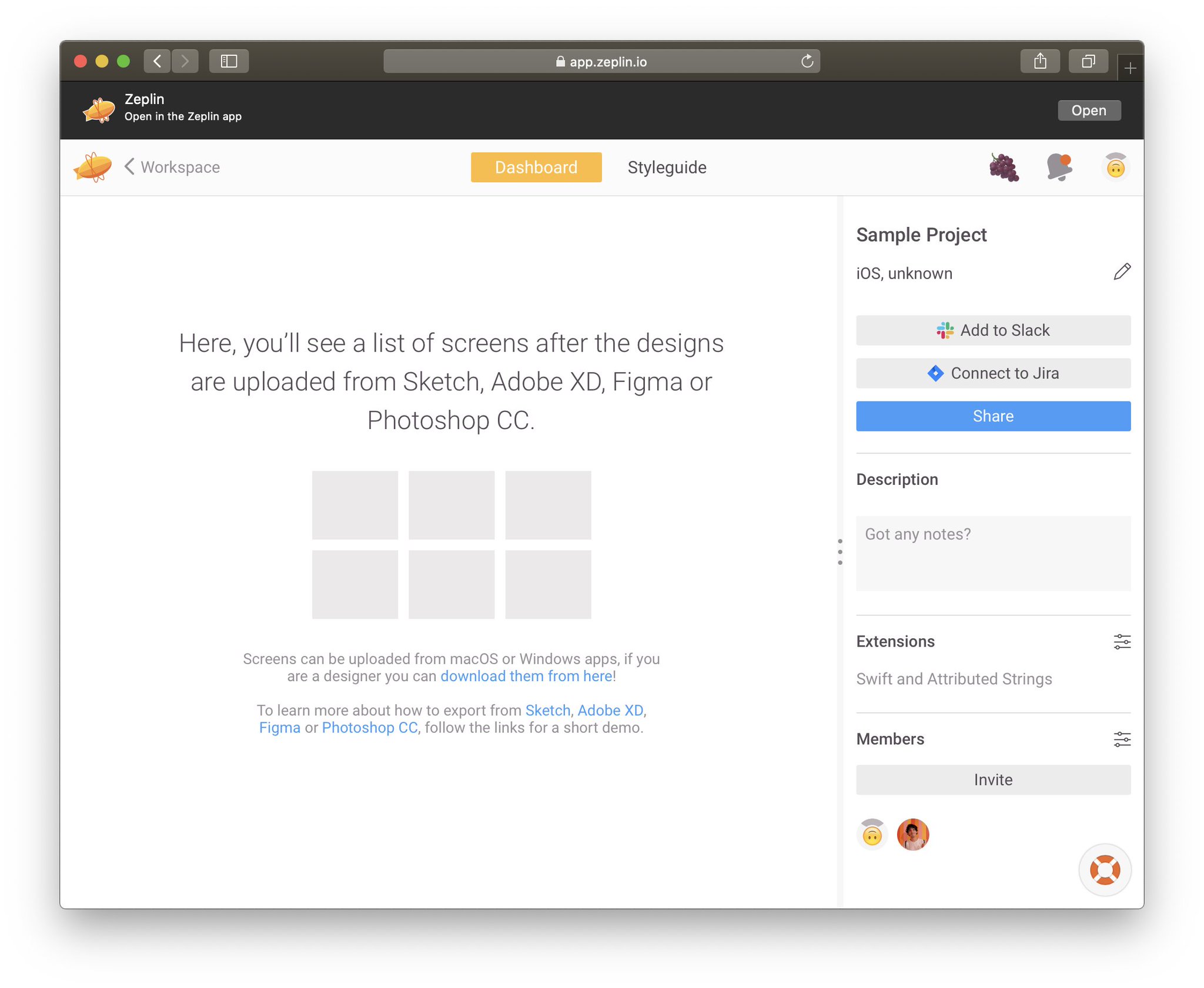
Task: Open the user profile avatar menu
Action: [1115, 168]
